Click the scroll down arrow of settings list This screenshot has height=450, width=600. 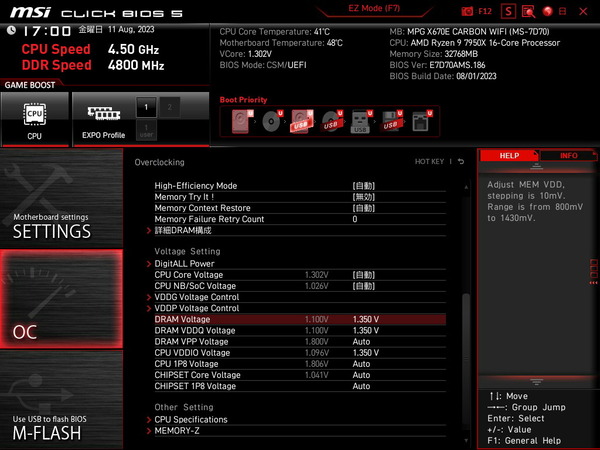(x=466, y=440)
